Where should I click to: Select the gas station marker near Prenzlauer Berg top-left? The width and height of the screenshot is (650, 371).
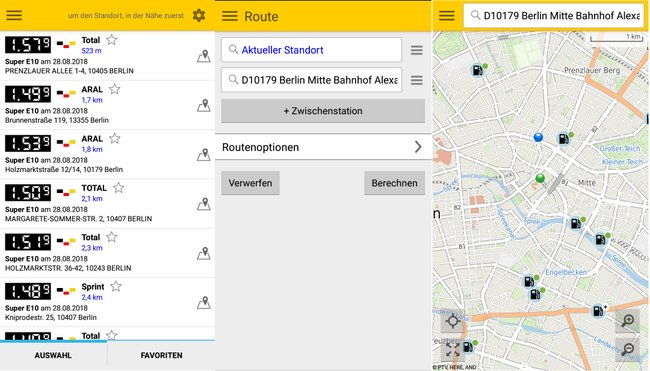478,70
